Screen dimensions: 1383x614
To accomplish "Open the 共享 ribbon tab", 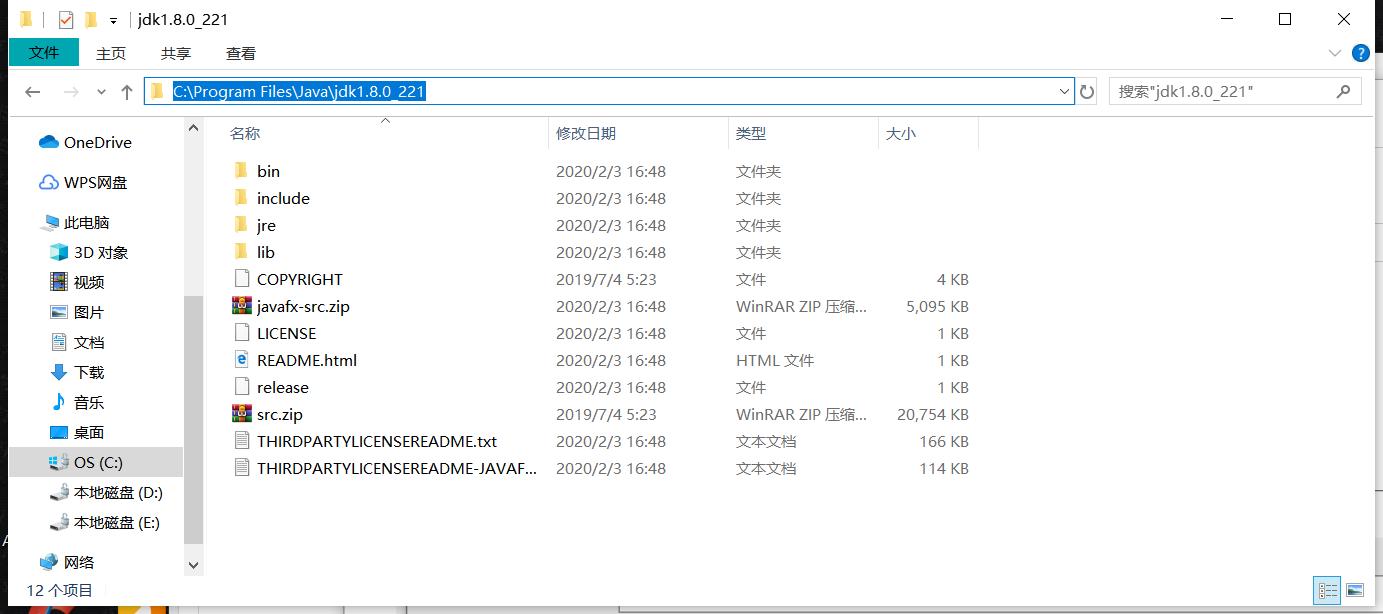I will coord(176,53).
